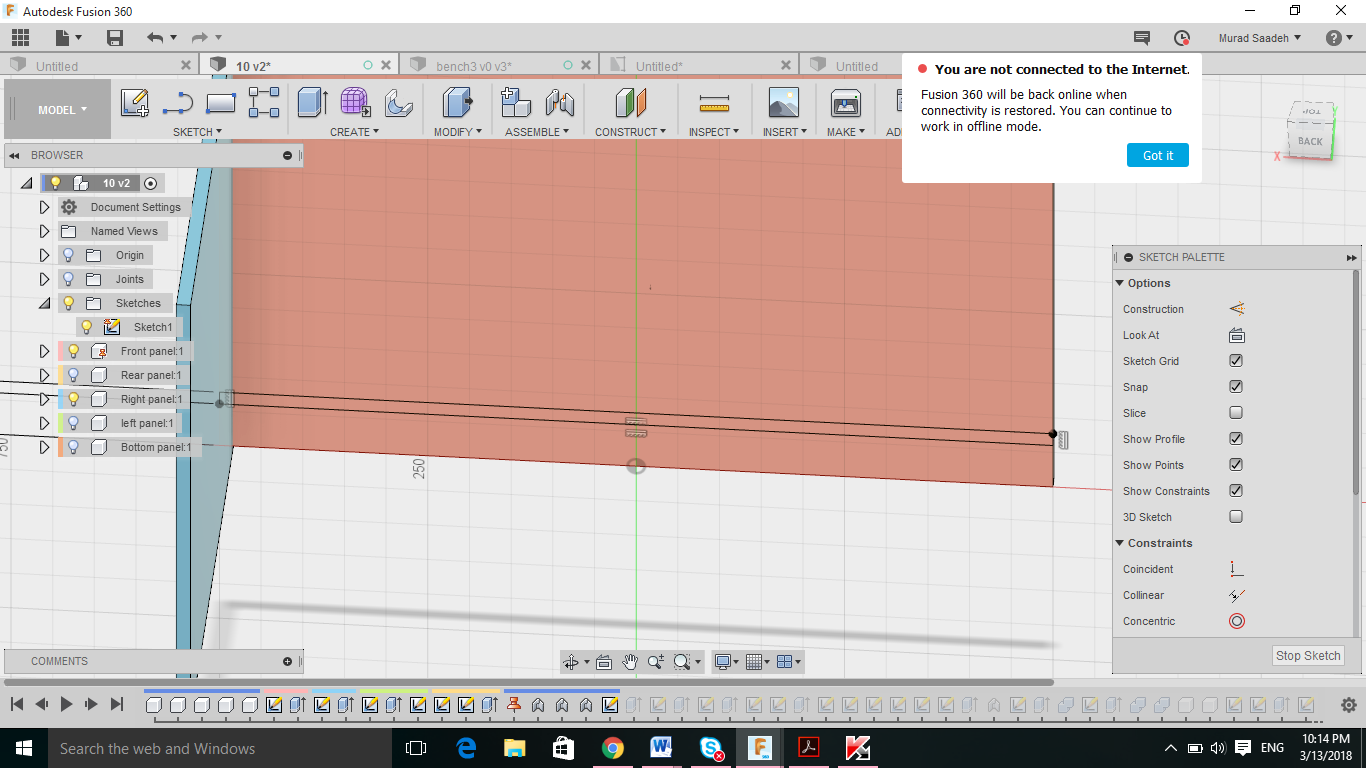
Task: Expand the Bottom panel:1 component
Action: tap(44, 447)
